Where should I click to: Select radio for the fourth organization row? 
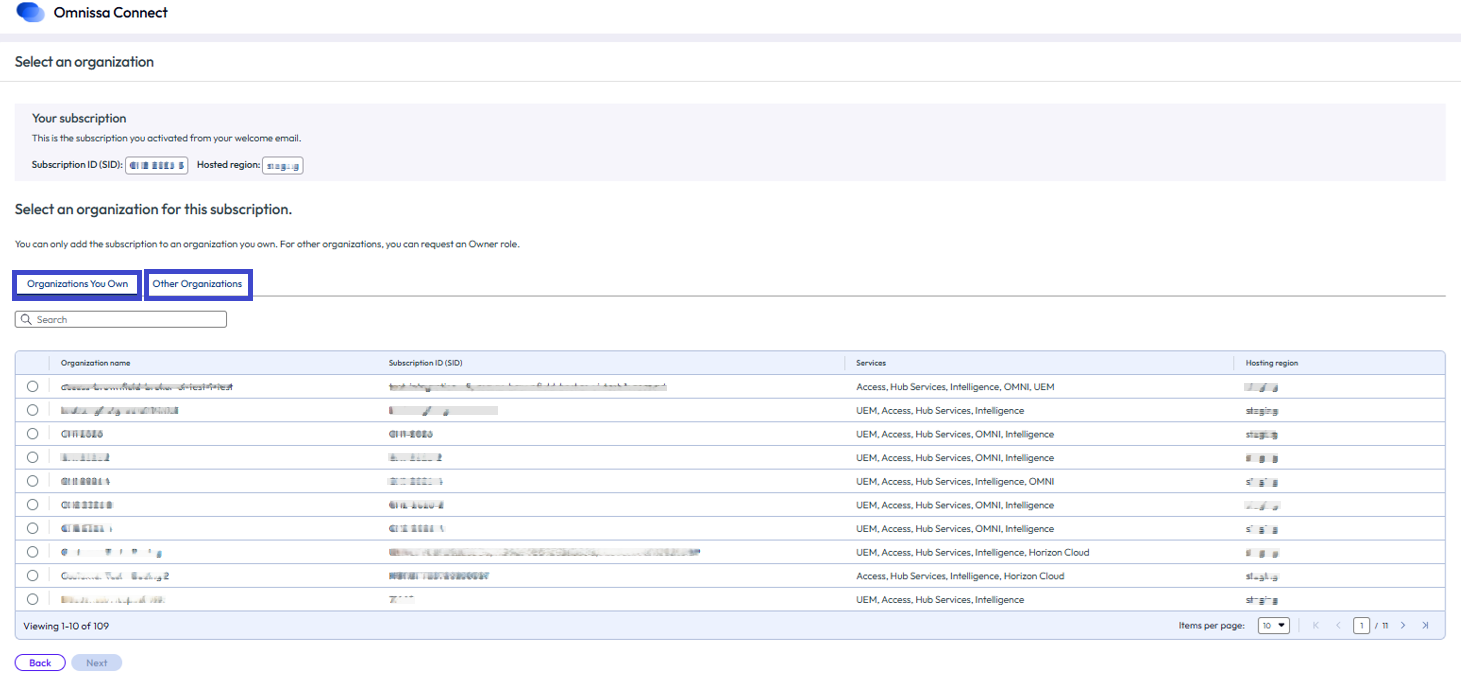[x=33, y=457]
